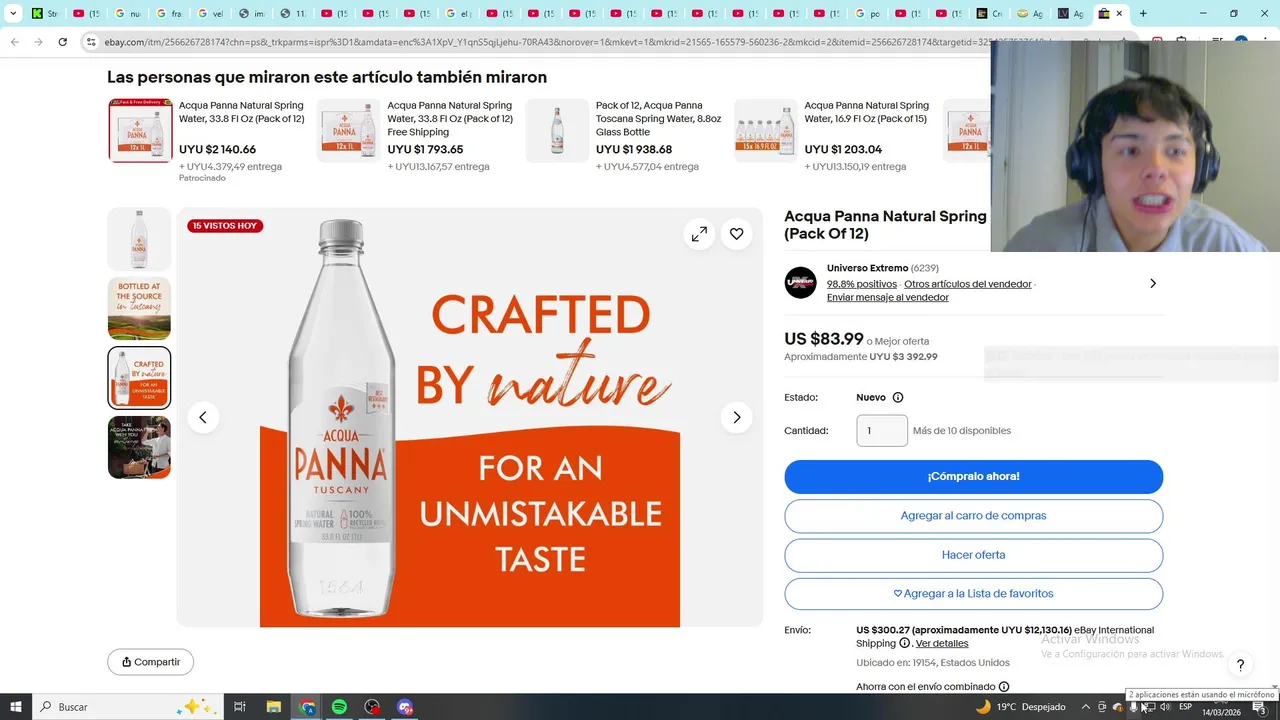This screenshot has width=1280, height=720.
Task: Click Enviar mensaje al vendedor link
Action: pyautogui.click(x=887, y=297)
